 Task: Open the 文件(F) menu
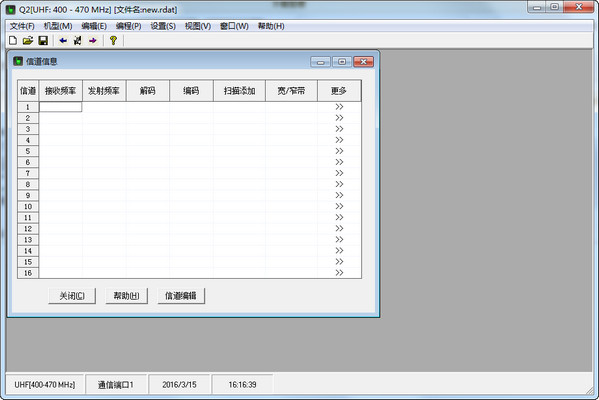(x=22, y=26)
